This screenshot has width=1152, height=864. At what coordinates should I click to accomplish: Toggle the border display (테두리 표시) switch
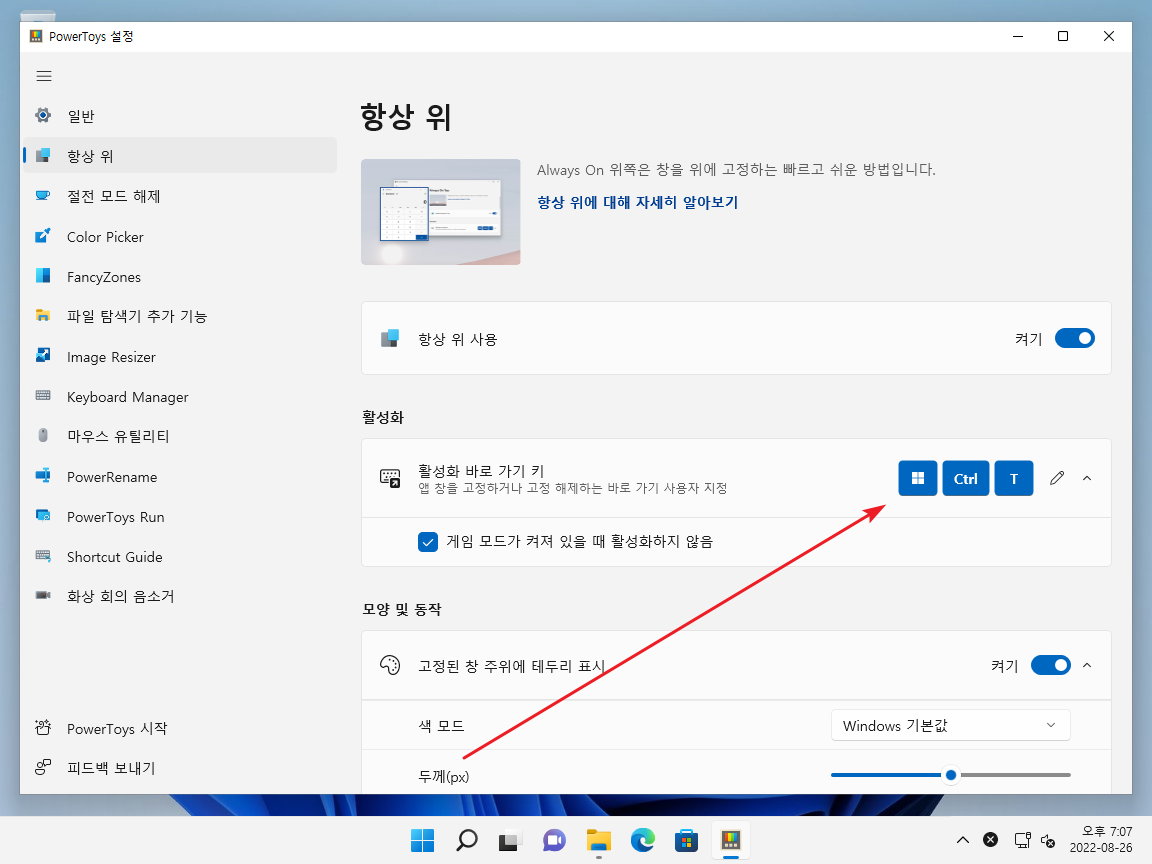point(1051,665)
